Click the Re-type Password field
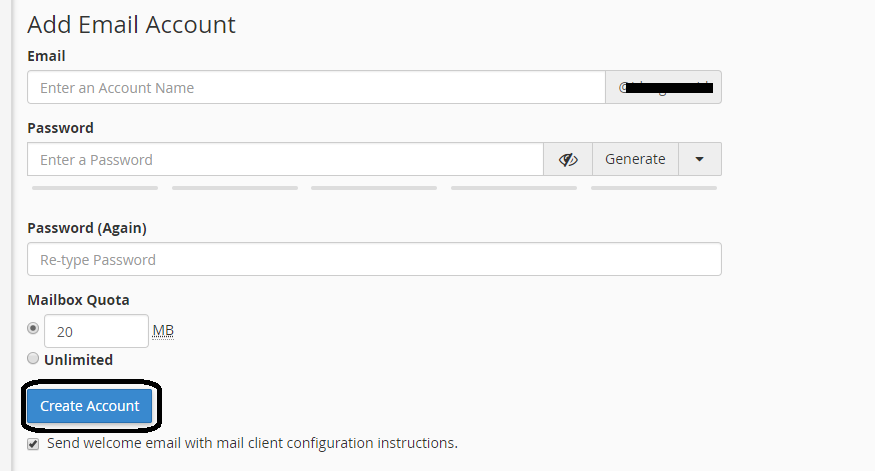Screen dimensions: 875x471 374,260
